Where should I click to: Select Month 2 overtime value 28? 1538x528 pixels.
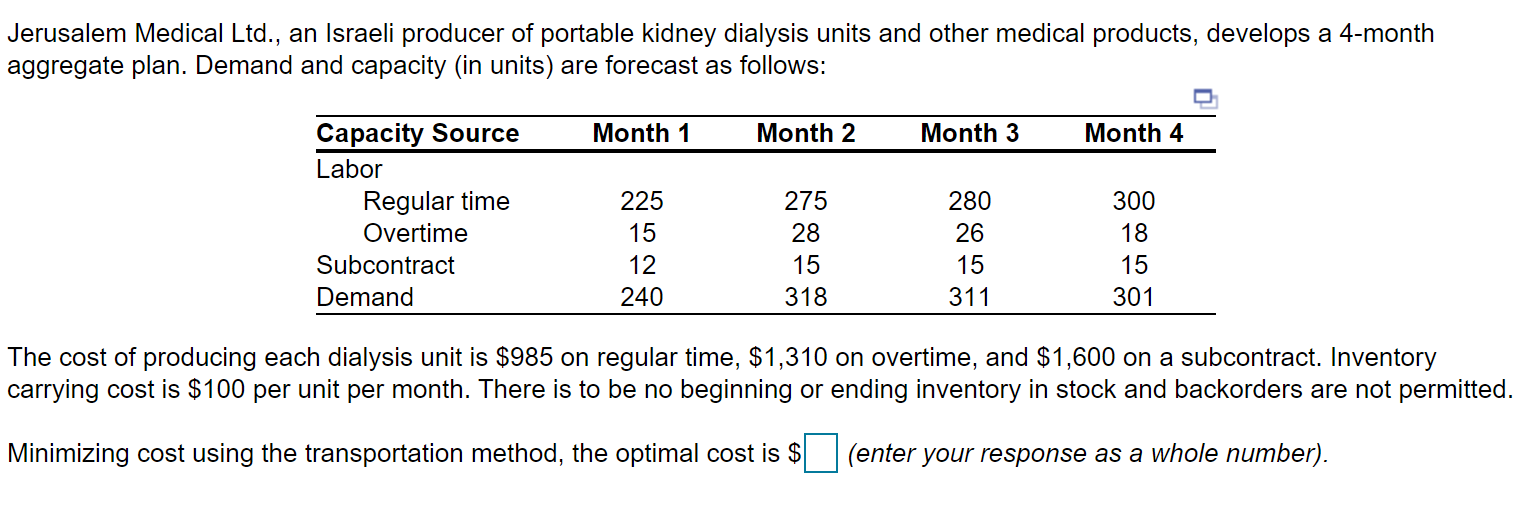[806, 233]
